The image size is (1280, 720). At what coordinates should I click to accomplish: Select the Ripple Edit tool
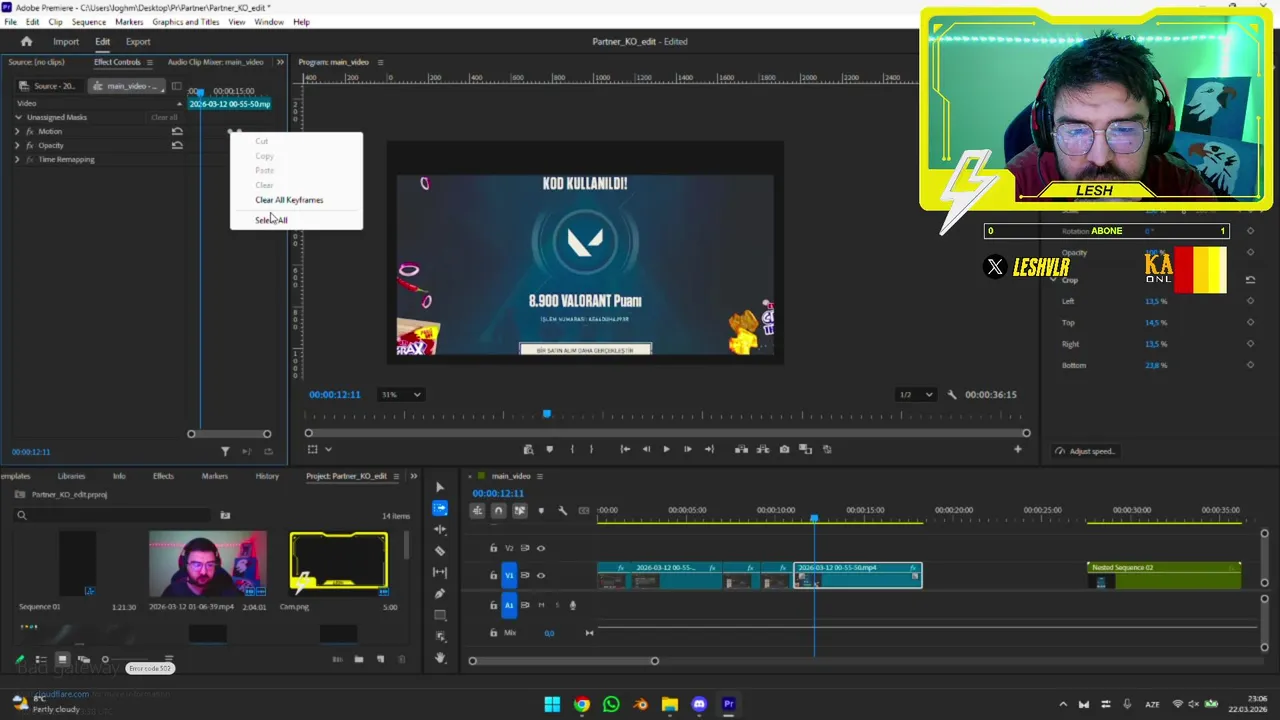pyautogui.click(x=440, y=529)
